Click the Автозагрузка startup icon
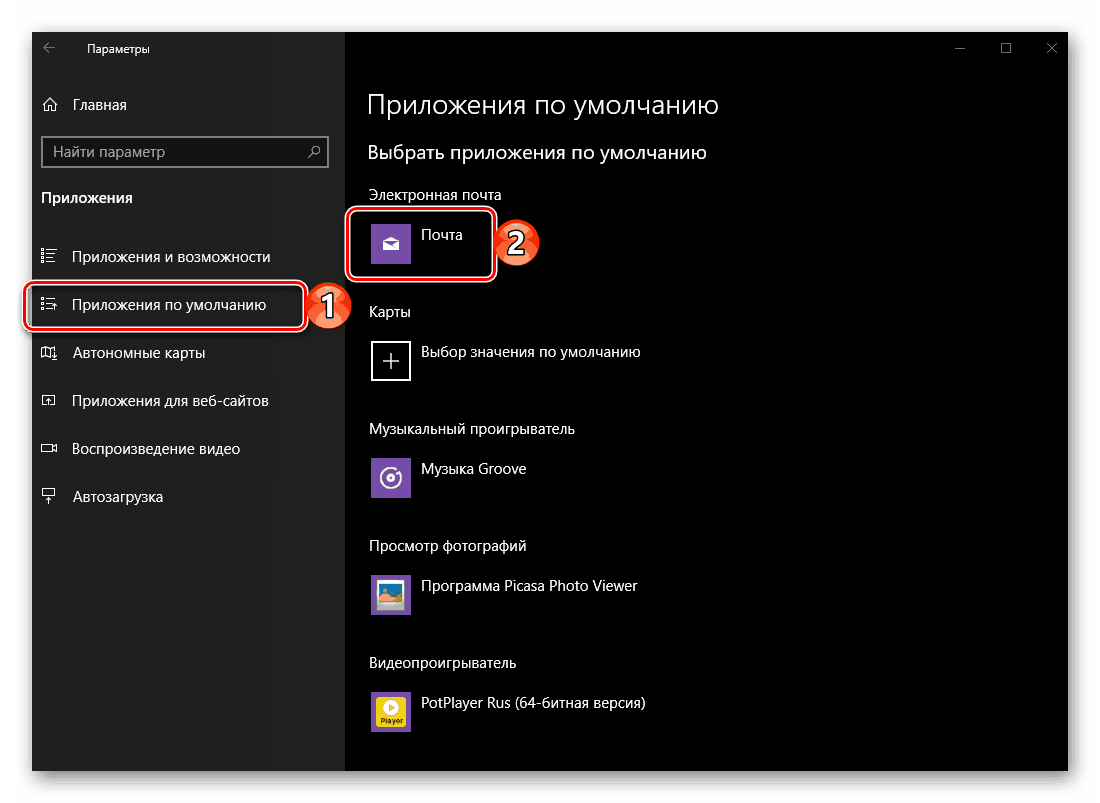 pos(49,496)
